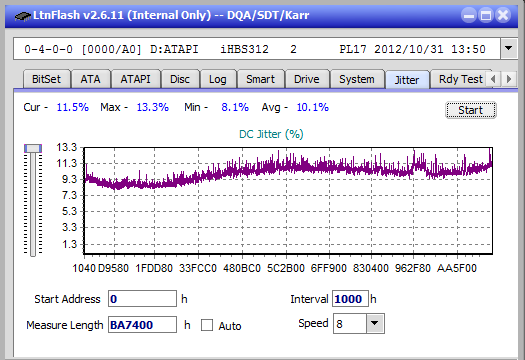This screenshot has height=360, width=525.
Task: Open the System tab
Action: (357, 79)
